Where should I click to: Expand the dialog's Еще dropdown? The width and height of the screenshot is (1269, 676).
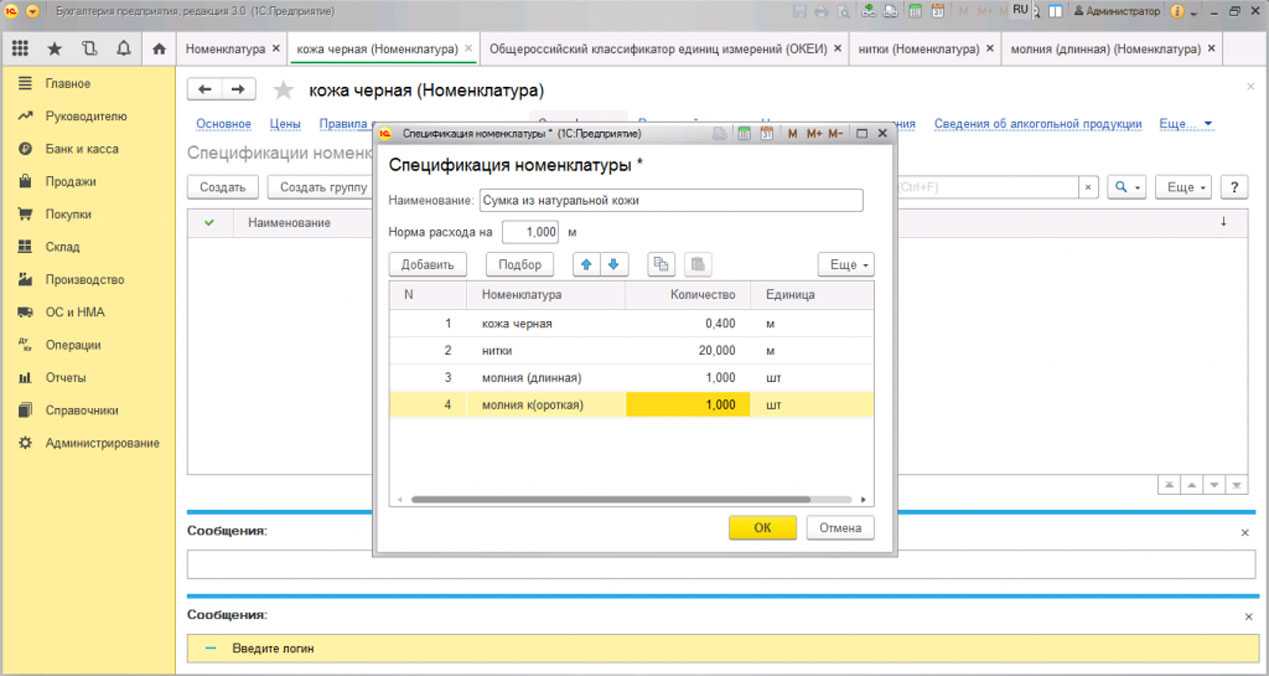[846, 264]
